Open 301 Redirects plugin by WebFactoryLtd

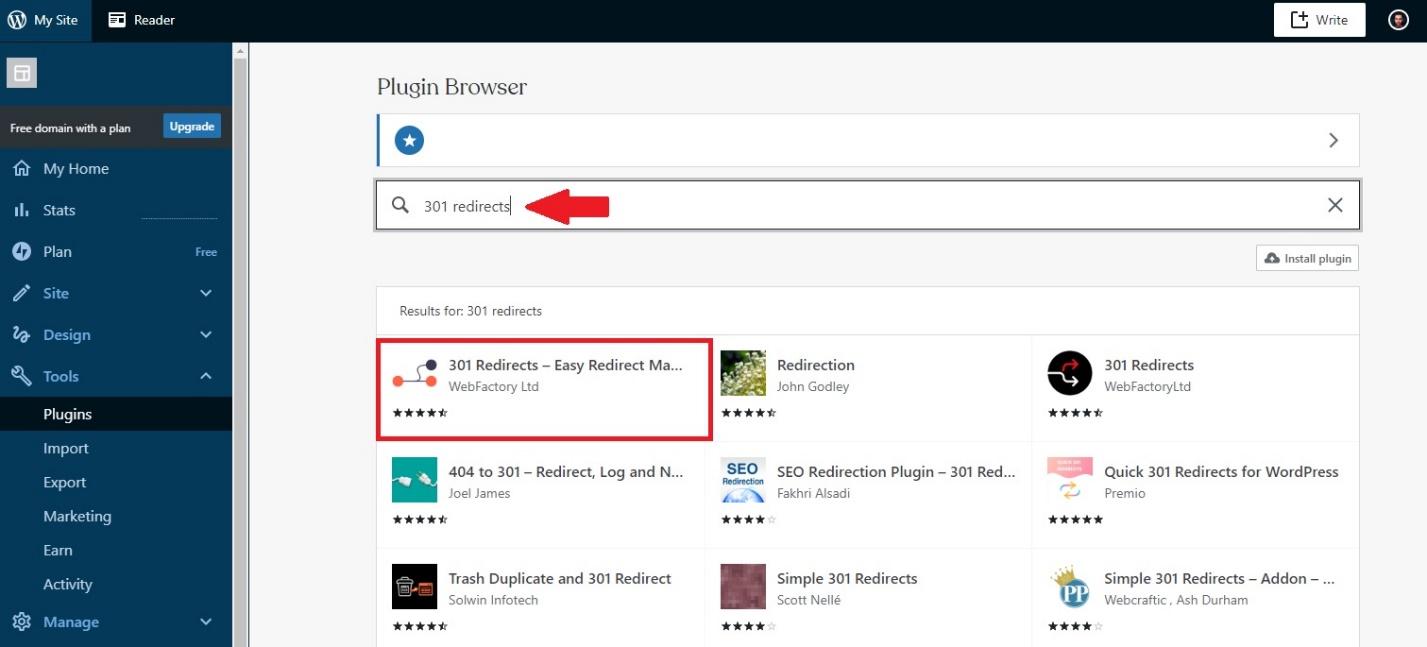click(1195, 388)
